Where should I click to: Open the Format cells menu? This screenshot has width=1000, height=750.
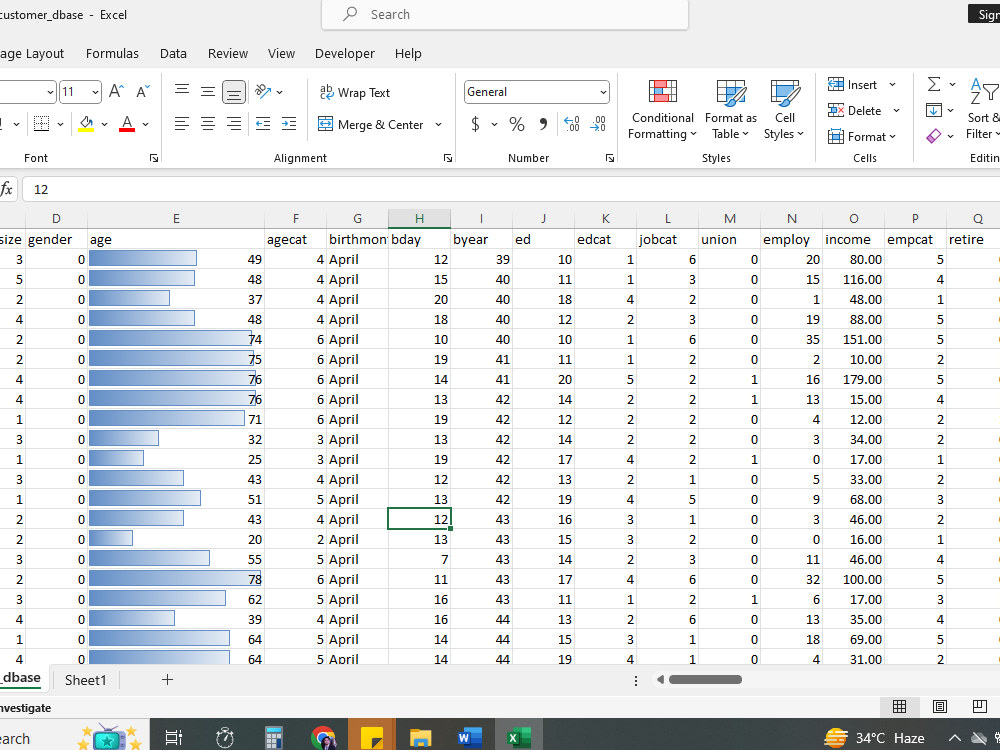tap(862, 136)
